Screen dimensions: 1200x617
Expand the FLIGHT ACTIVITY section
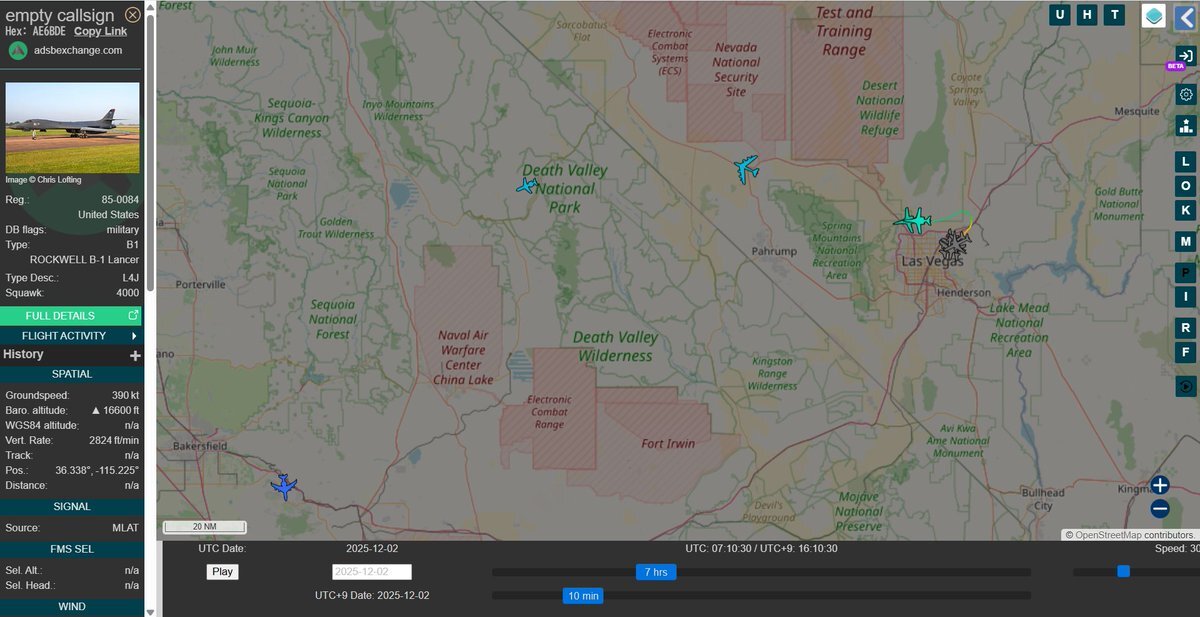point(71,336)
